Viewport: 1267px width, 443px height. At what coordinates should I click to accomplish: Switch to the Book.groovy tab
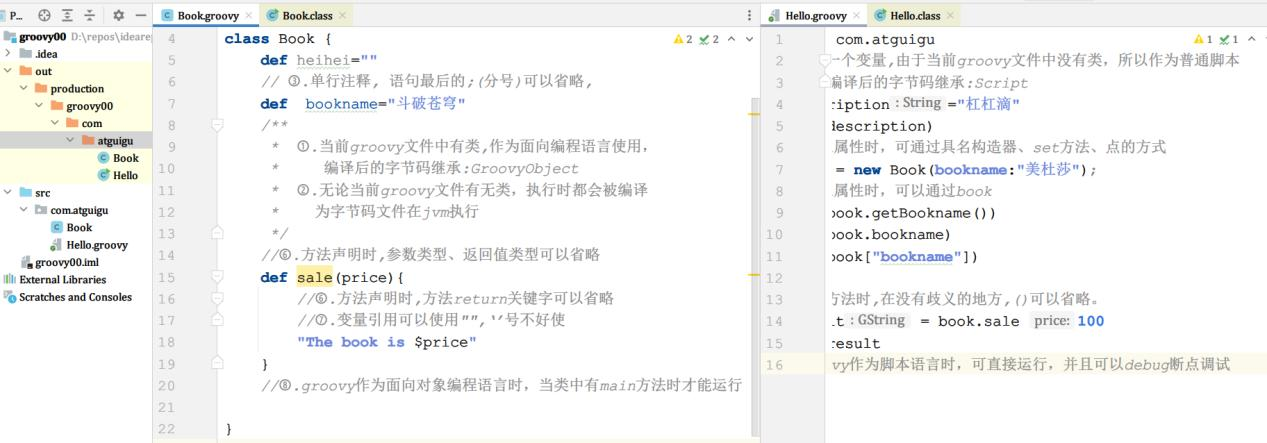(x=207, y=16)
